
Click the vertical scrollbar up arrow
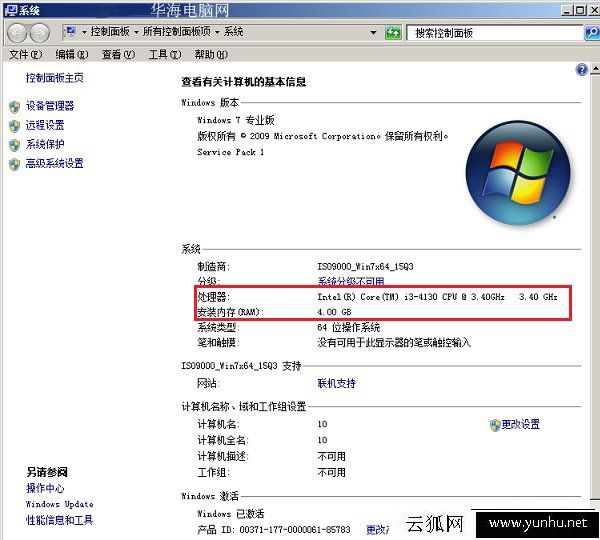596,69
